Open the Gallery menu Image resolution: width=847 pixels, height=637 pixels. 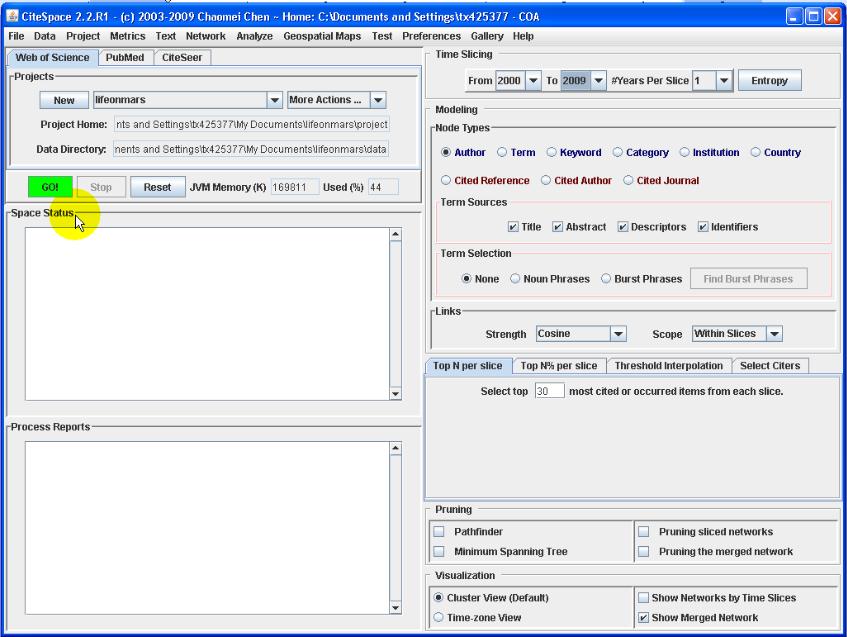[x=487, y=36]
